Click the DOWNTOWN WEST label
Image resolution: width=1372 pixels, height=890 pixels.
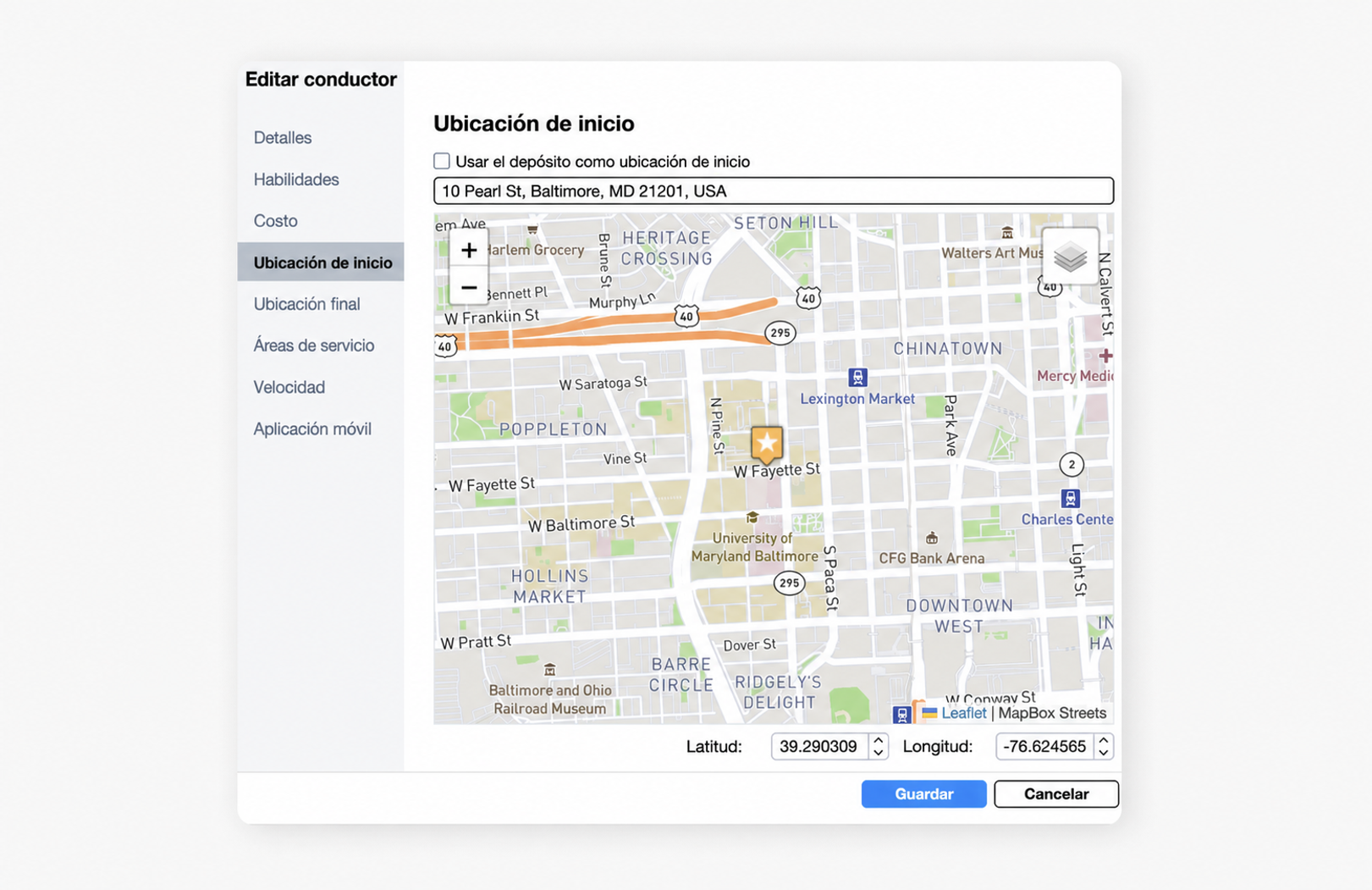point(959,616)
